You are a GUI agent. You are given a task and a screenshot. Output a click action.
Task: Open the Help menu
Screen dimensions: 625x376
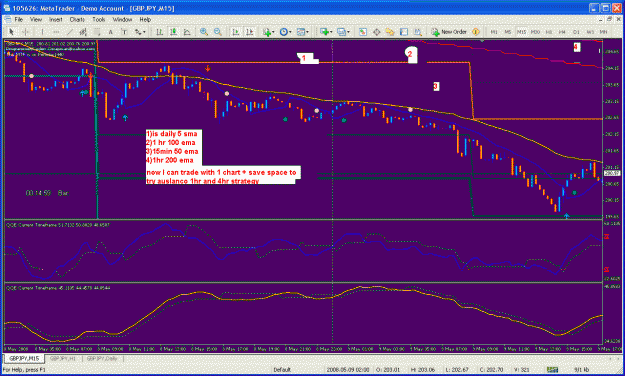tap(145, 19)
